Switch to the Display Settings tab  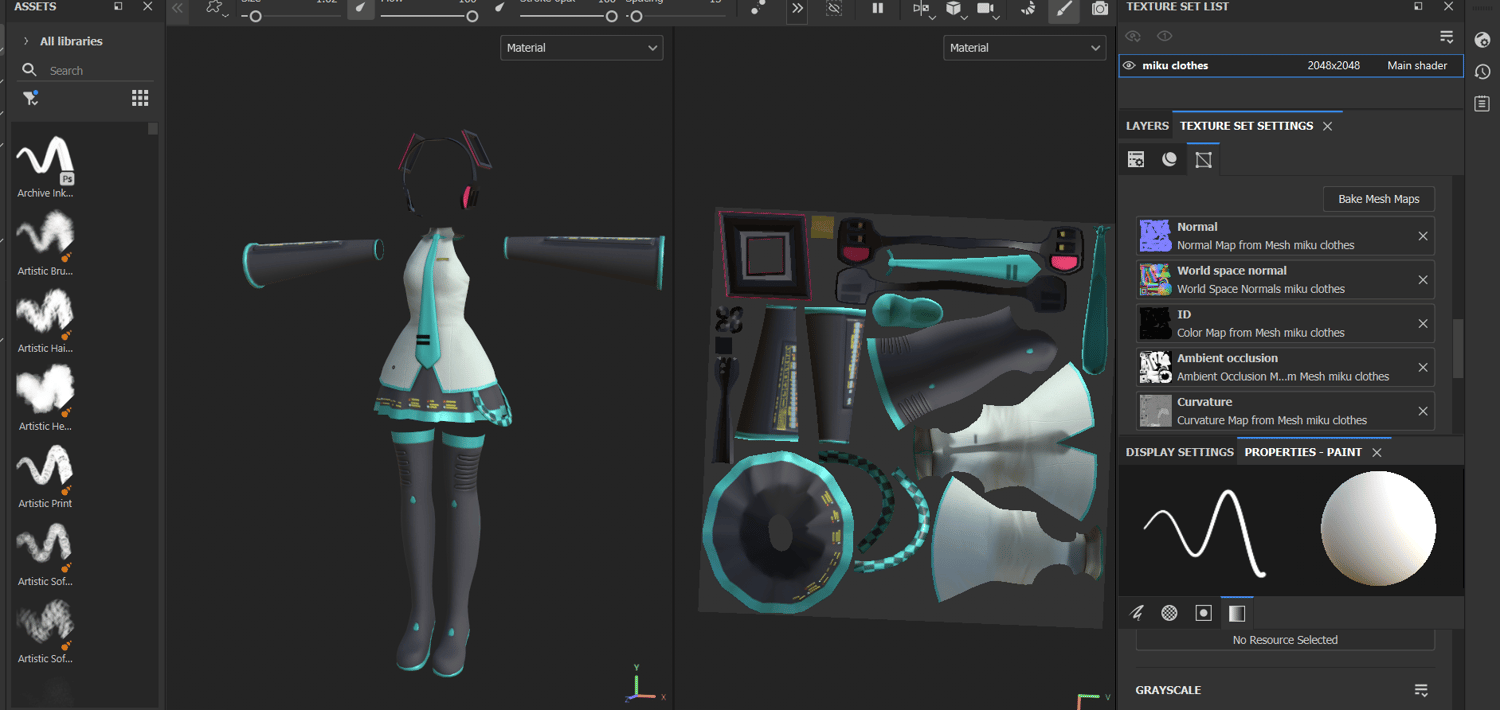[1179, 452]
